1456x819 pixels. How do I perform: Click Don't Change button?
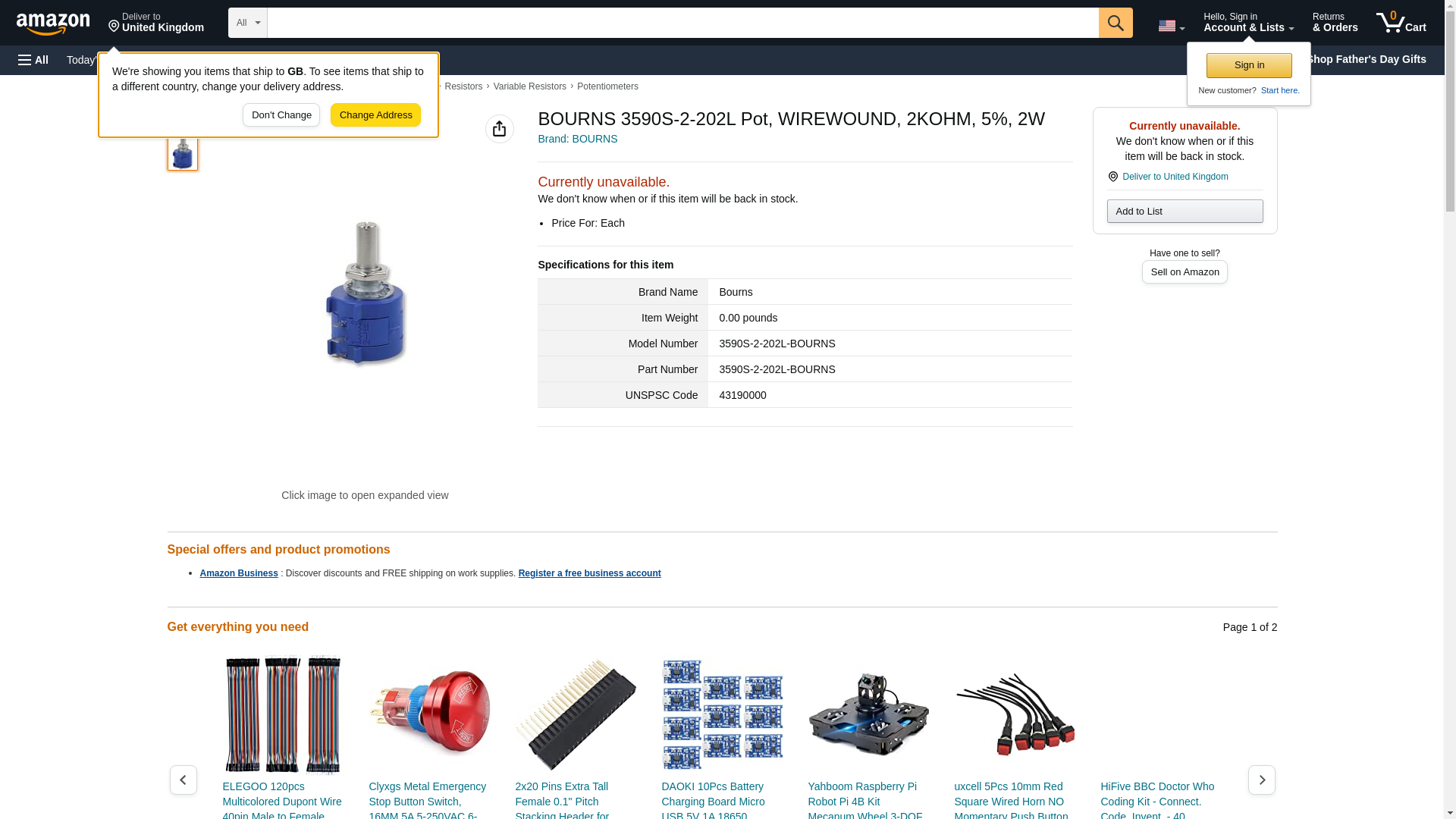pos(281,115)
